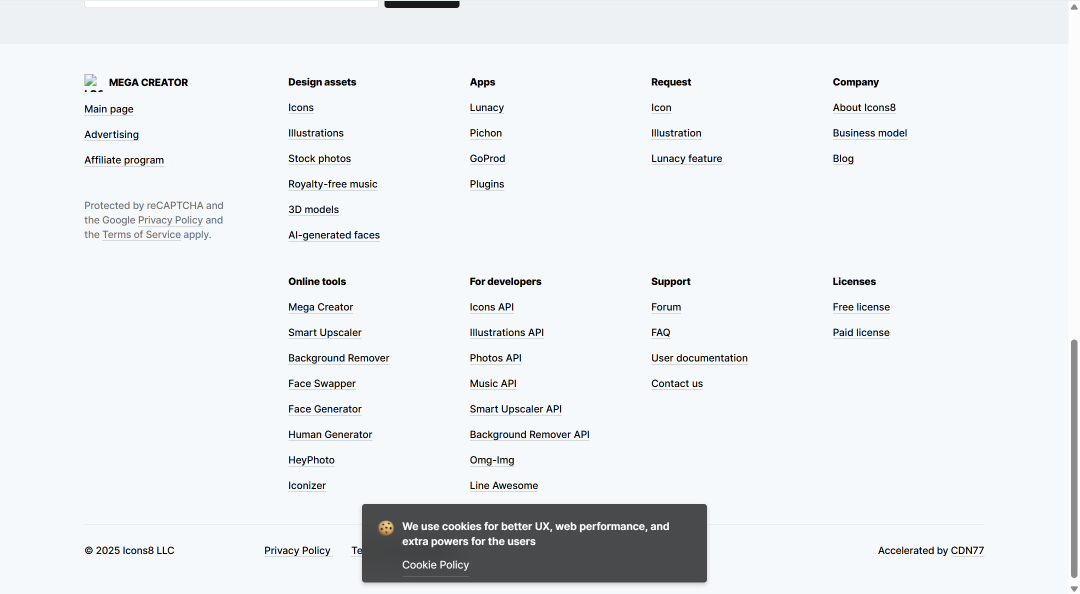The width and height of the screenshot is (1080, 594).
Task: Open Lunacy feature request link
Action: pyautogui.click(x=687, y=158)
